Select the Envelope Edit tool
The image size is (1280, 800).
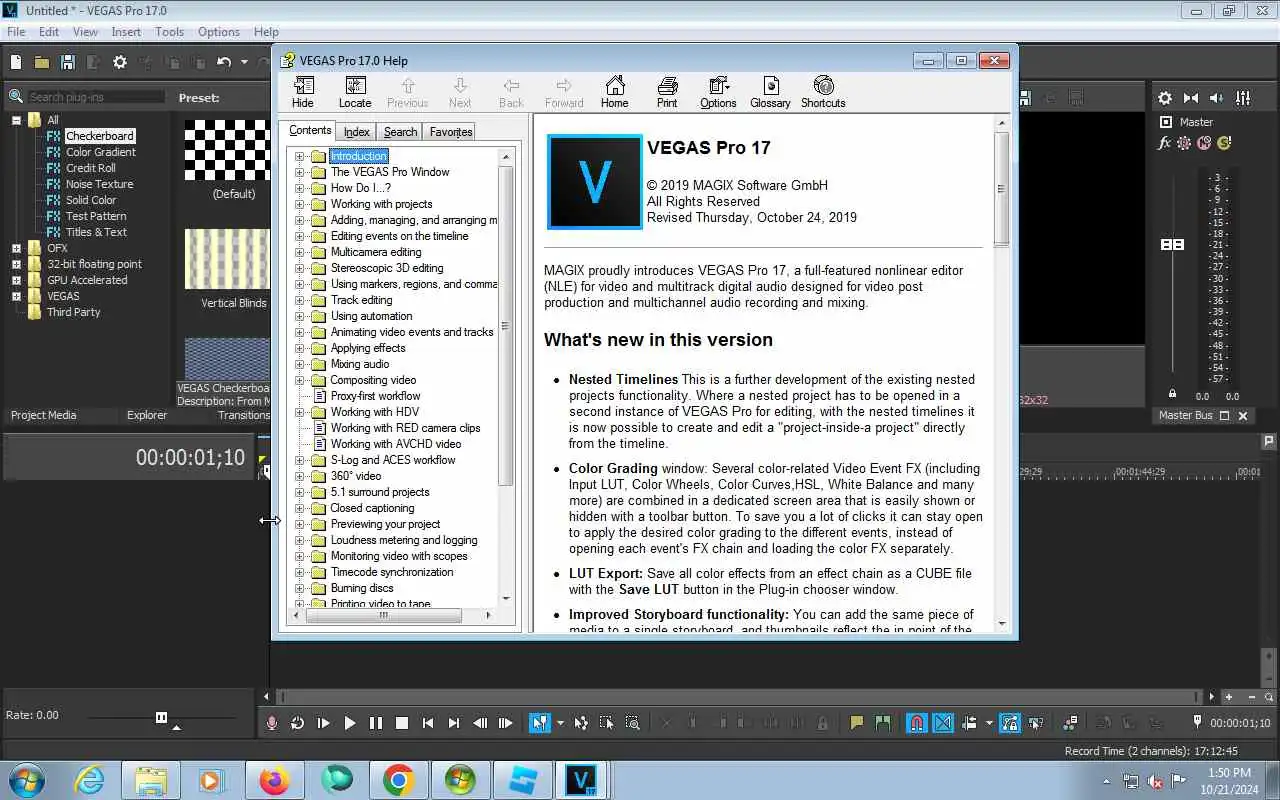[581, 723]
